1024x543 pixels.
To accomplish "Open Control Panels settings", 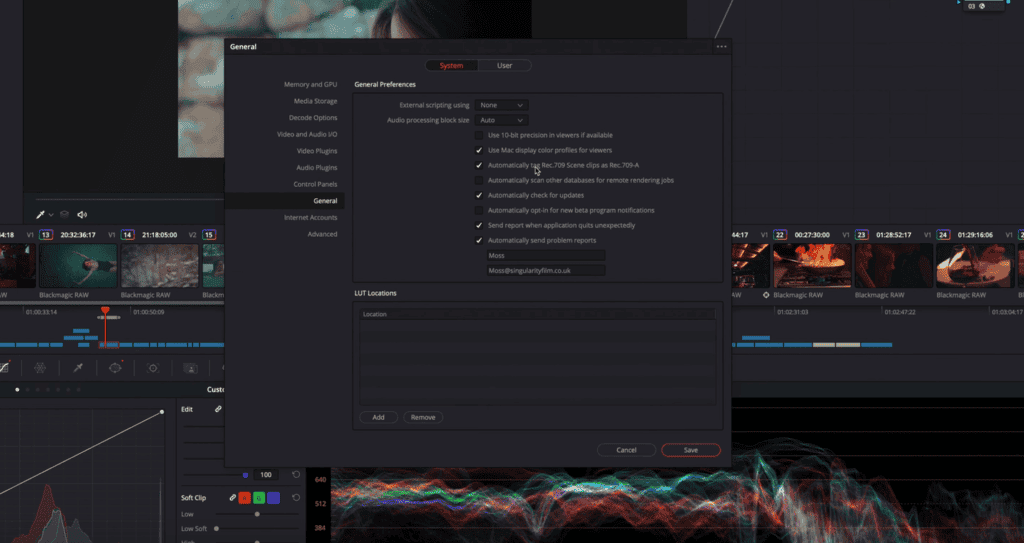I will tap(315, 184).
